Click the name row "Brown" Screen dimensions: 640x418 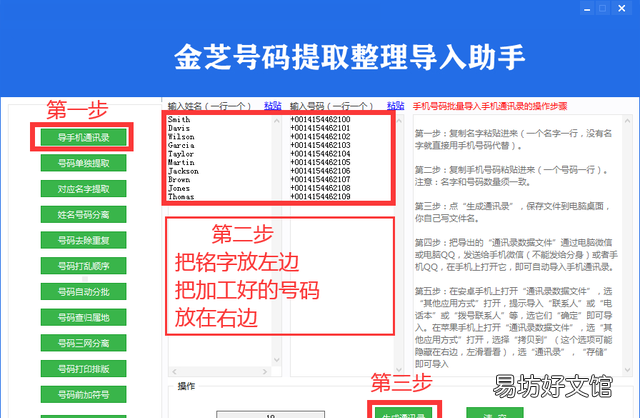tap(179, 179)
